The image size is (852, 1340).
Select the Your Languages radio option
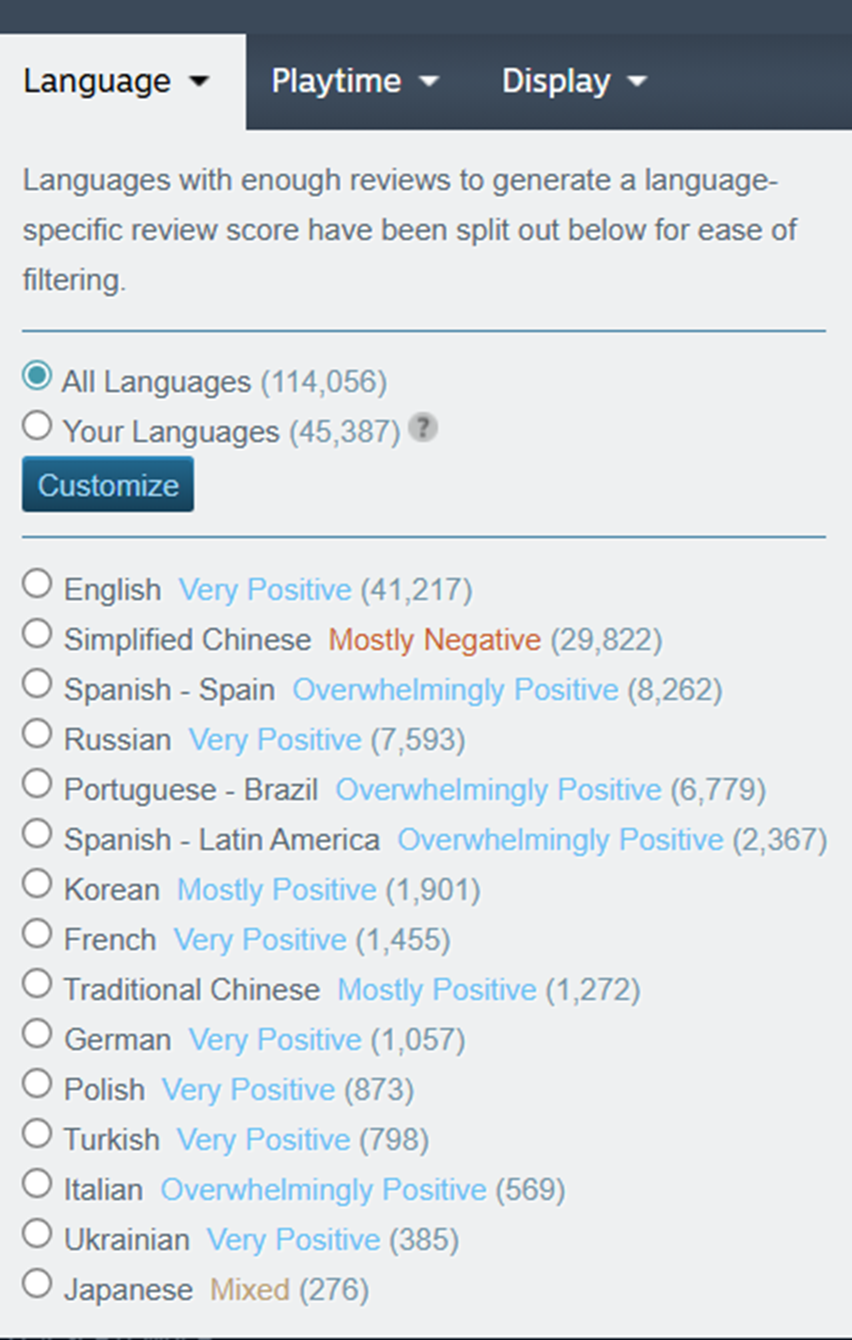point(37,427)
